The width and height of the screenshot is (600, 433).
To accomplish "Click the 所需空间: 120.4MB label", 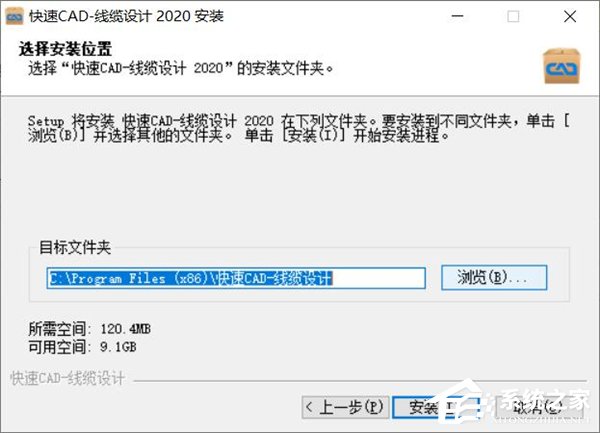I will (x=90, y=329).
